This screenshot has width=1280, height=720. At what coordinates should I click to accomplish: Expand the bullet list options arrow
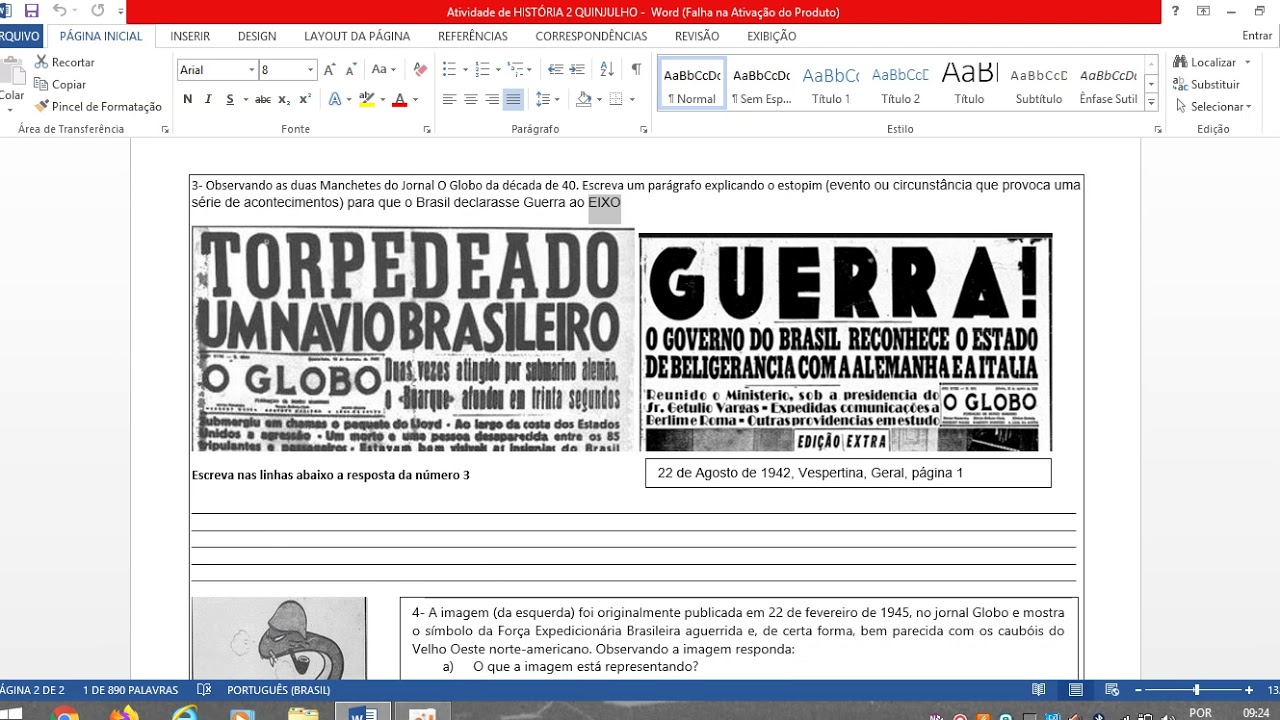pyautogui.click(x=464, y=70)
